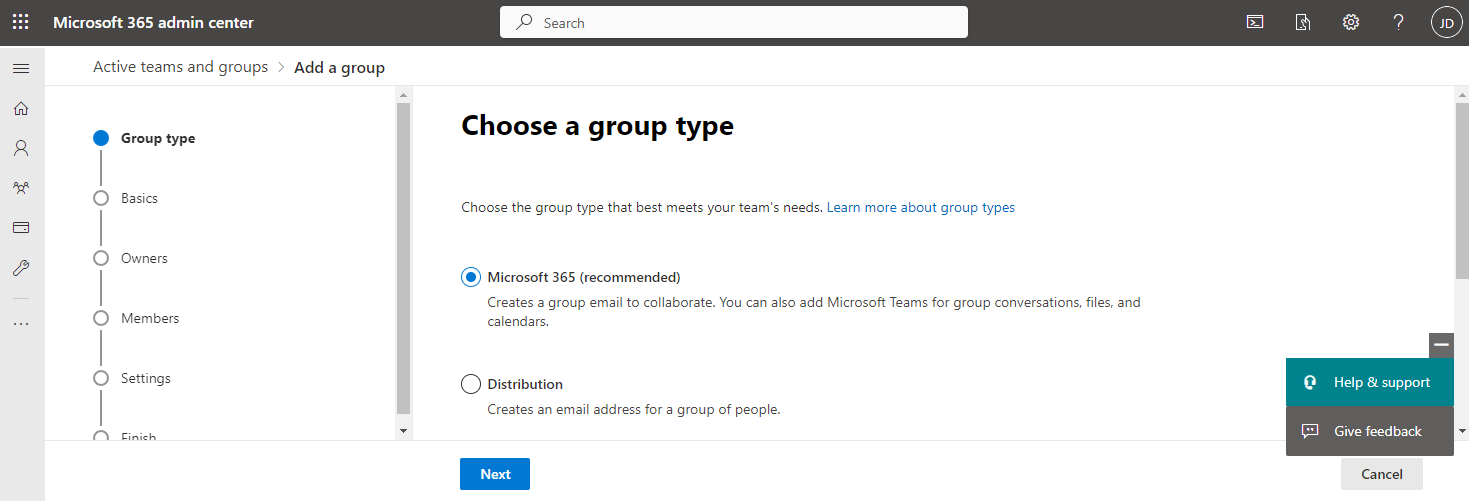This screenshot has height=501, width=1469.
Task: Click Cancel button
Action: click(1382, 474)
